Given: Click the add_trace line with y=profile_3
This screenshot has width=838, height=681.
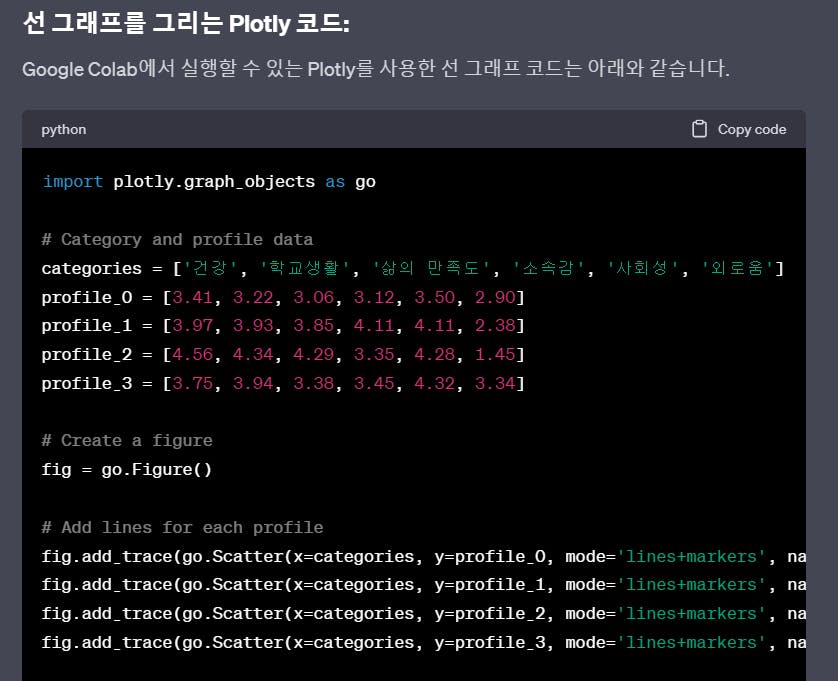Looking at the screenshot, I should pyautogui.click(x=424, y=643).
